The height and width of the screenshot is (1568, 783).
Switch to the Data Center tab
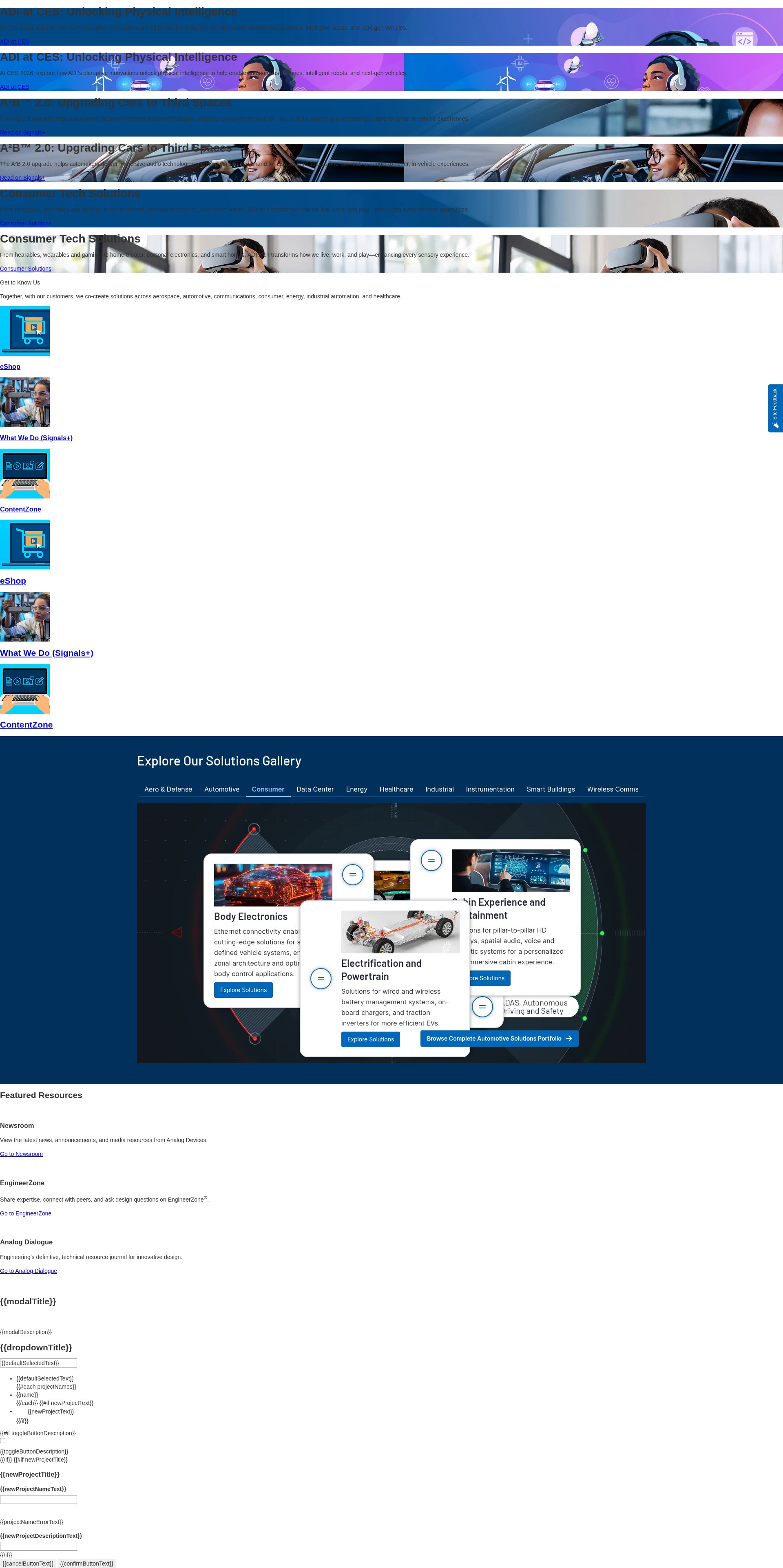[315, 789]
